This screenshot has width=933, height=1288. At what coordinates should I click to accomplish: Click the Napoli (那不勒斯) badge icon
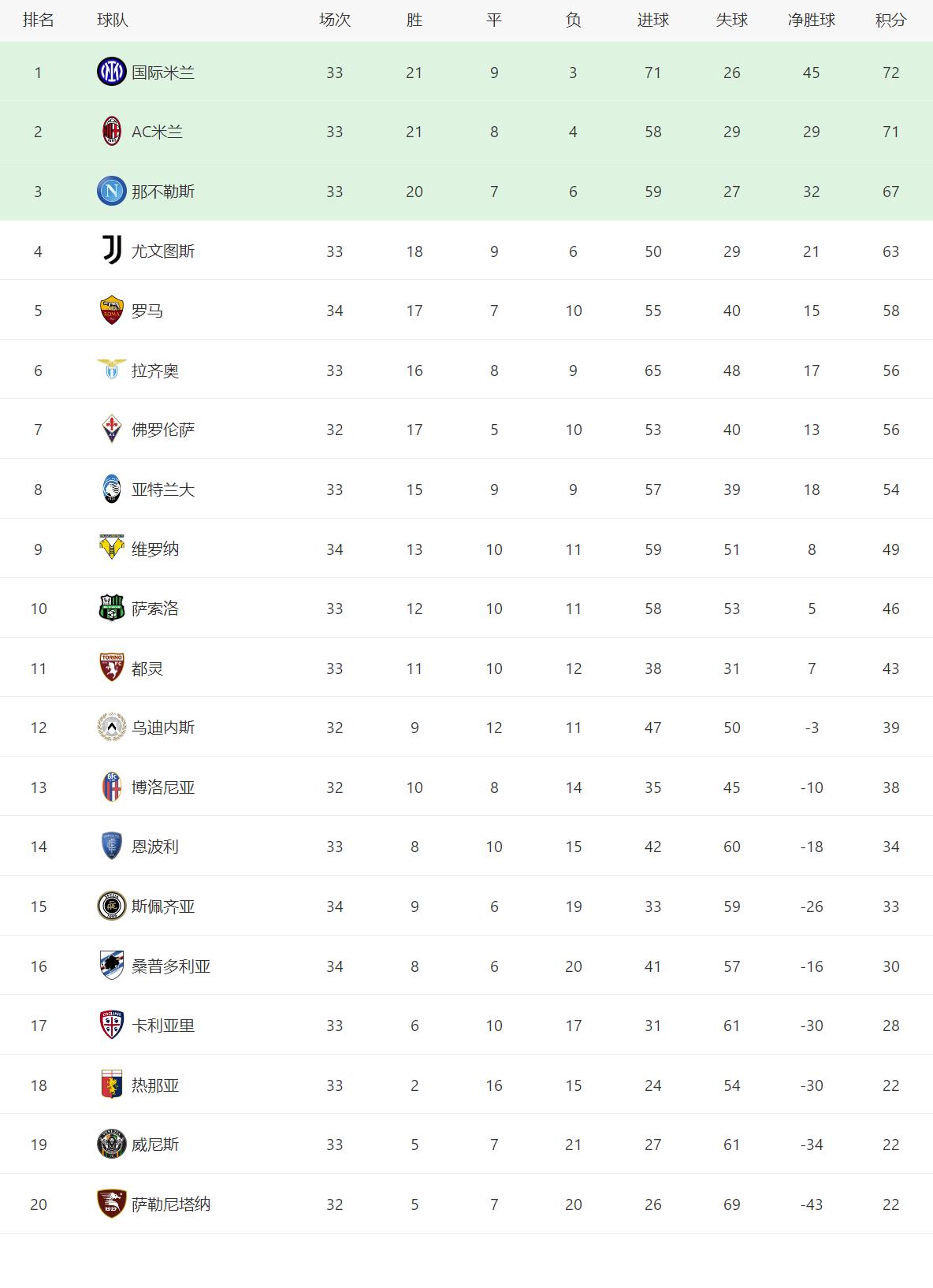[111, 191]
